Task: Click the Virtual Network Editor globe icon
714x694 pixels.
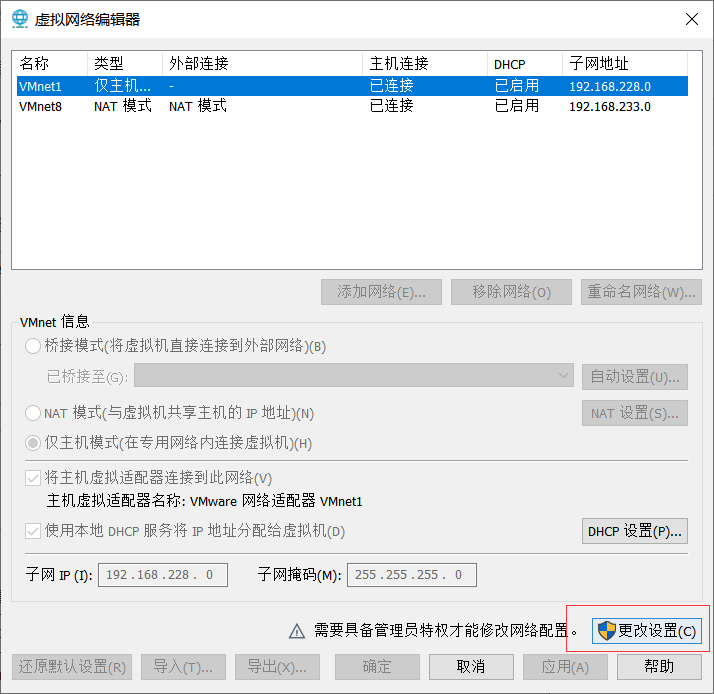Action: (x=20, y=19)
